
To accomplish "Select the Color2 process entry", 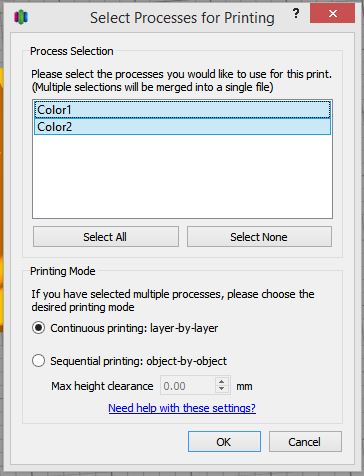I will tap(182, 127).
